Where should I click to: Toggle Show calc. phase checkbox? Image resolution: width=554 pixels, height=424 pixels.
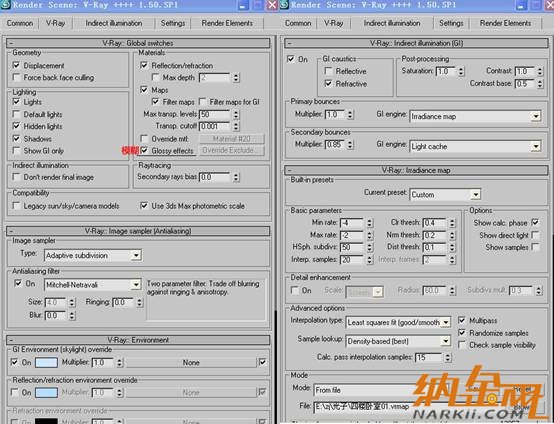pyautogui.click(x=535, y=223)
